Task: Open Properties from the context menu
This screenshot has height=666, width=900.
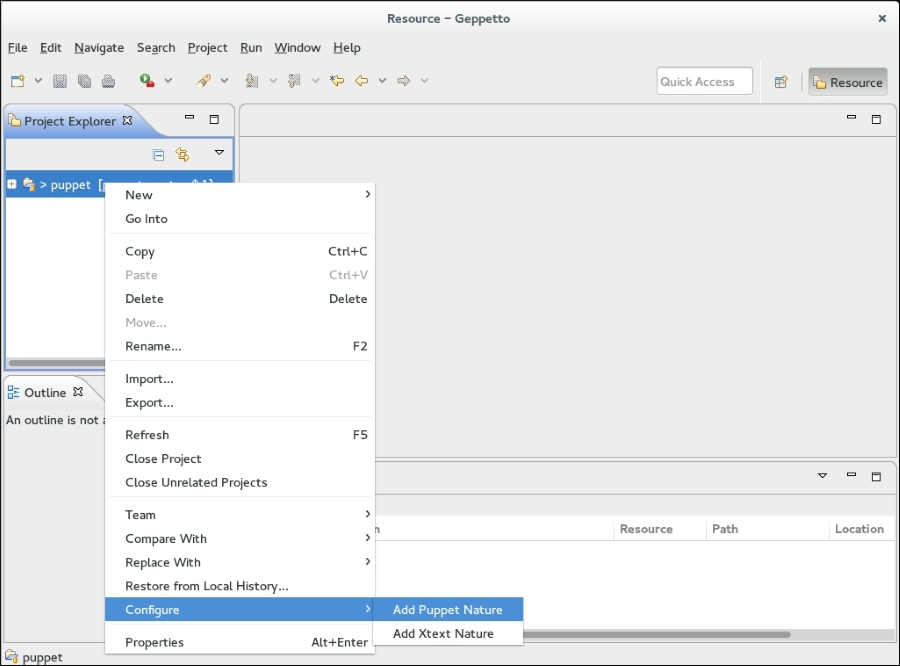Action: click(154, 642)
